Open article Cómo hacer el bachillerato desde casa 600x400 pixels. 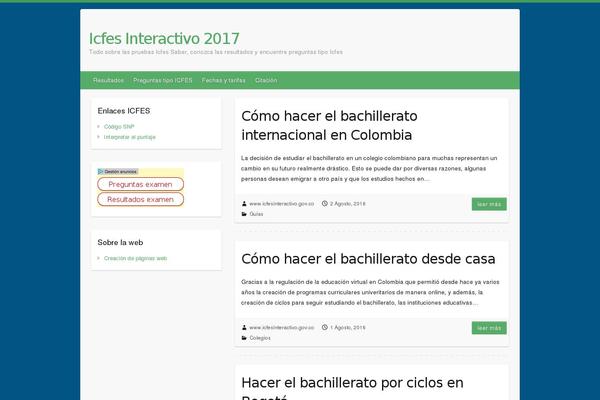pos(368,259)
